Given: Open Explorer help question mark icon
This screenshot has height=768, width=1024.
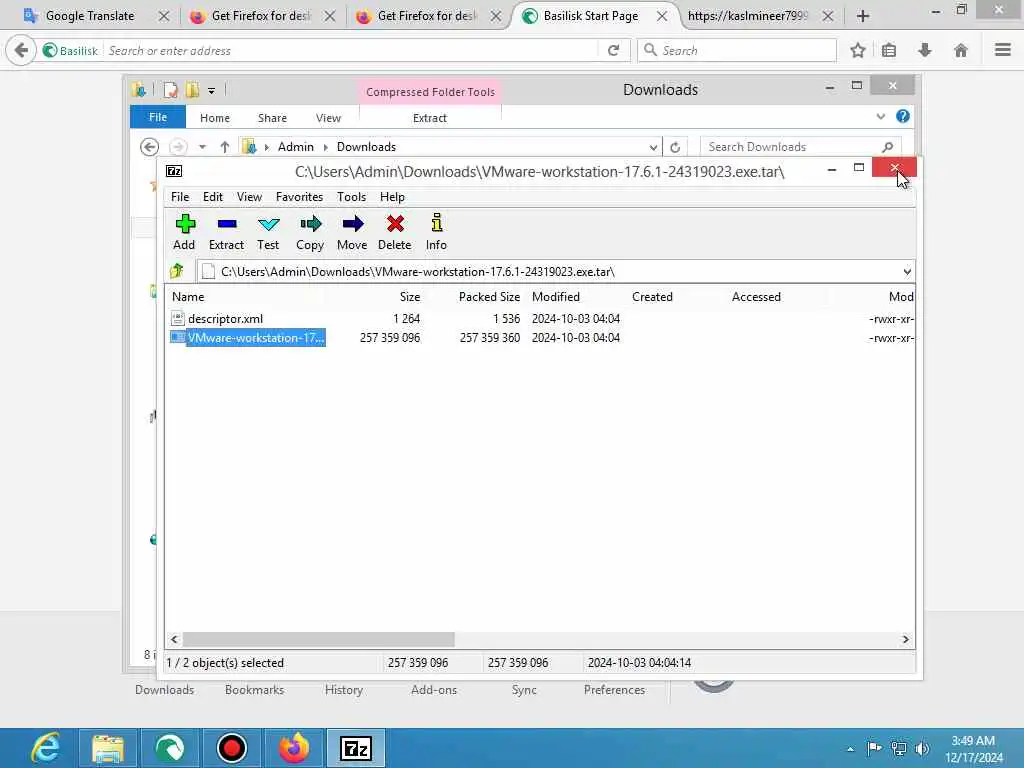Looking at the screenshot, I should [903, 116].
